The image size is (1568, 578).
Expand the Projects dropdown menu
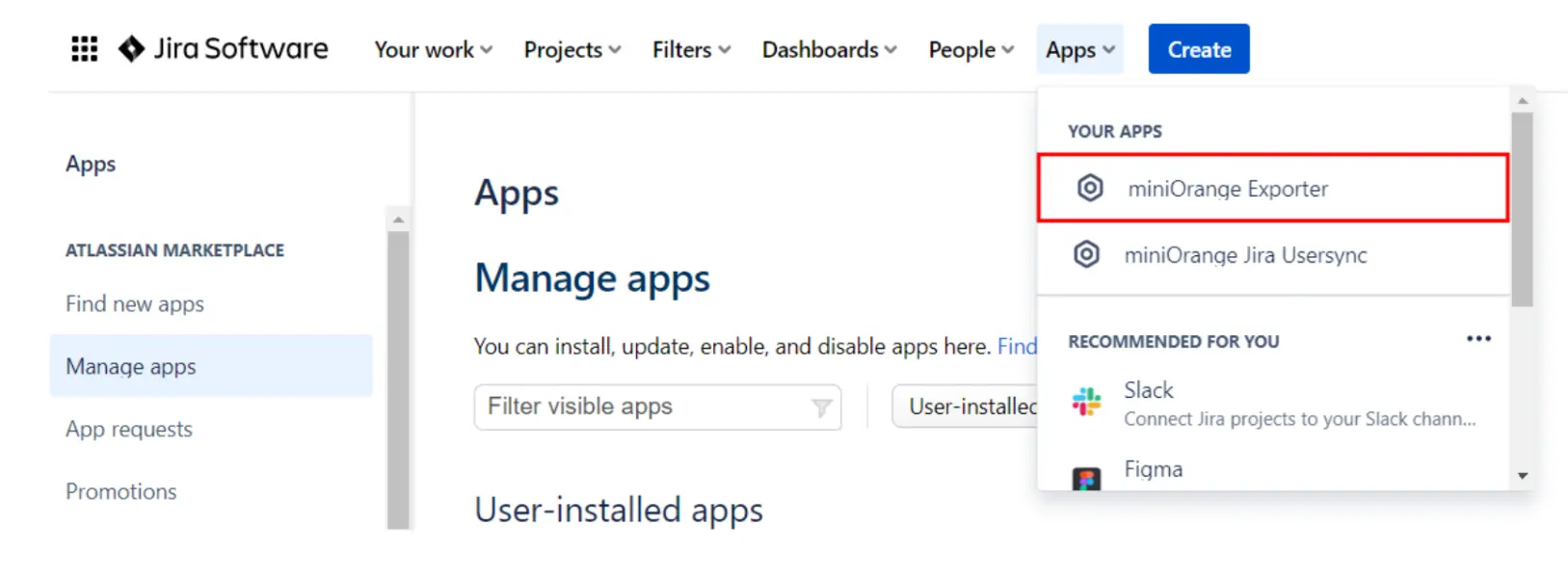[571, 49]
